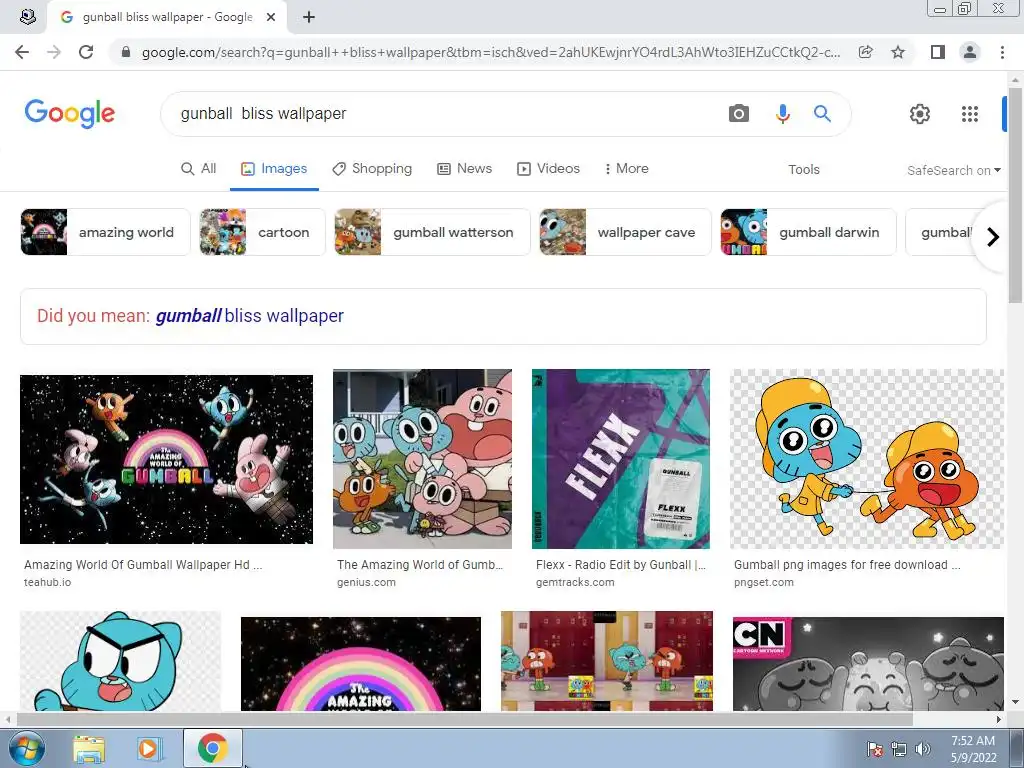Open the red lockers hallway thumbnail
This screenshot has width=1024, height=768.
[607, 661]
